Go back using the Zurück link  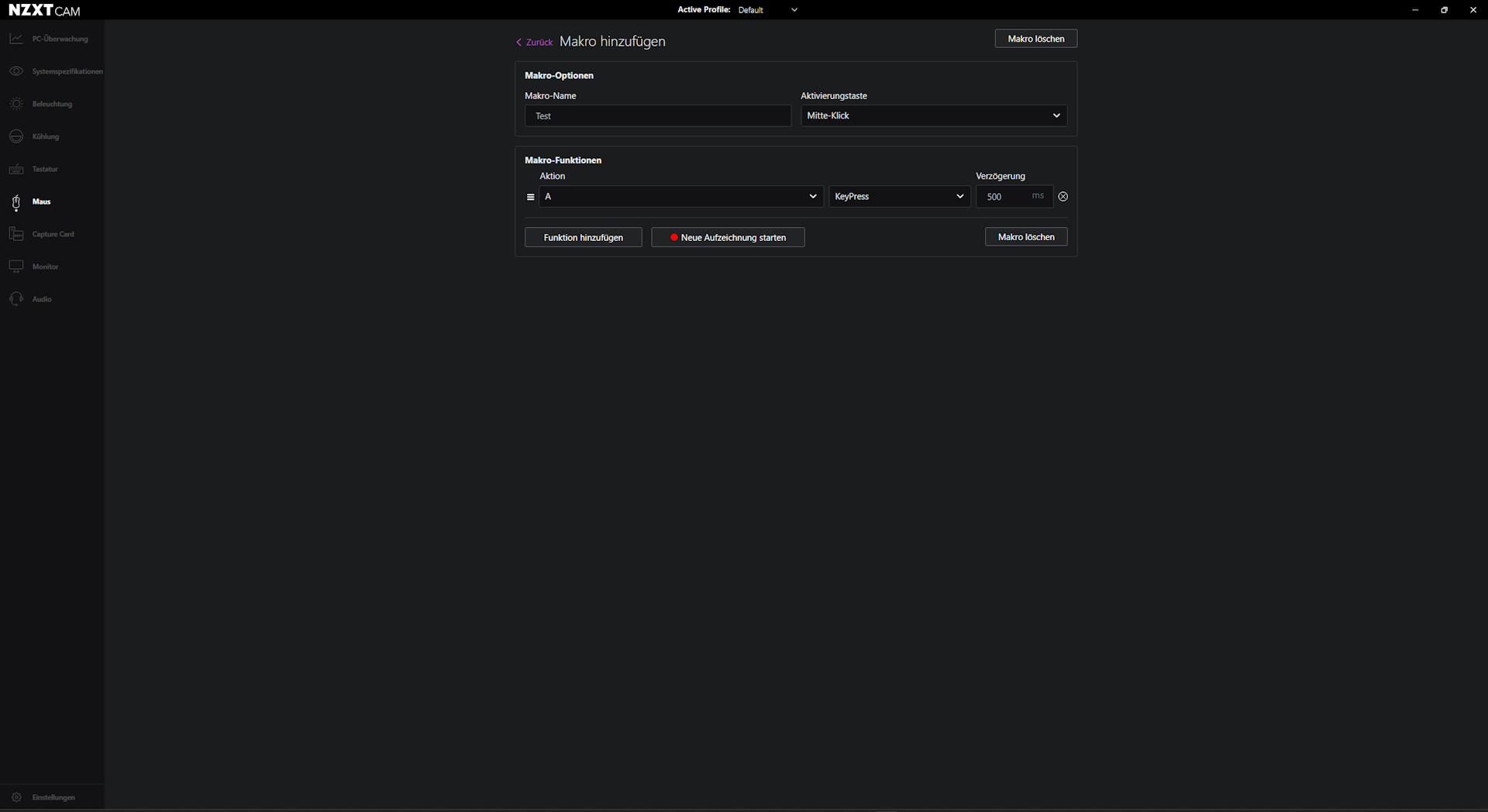coord(535,43)
